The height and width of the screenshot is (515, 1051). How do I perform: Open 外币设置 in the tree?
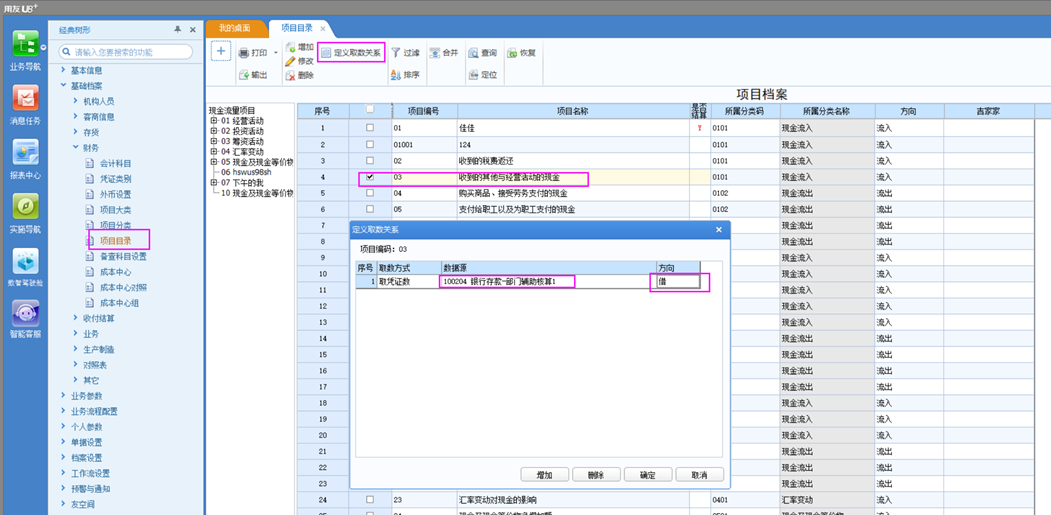tap(115, 194)
